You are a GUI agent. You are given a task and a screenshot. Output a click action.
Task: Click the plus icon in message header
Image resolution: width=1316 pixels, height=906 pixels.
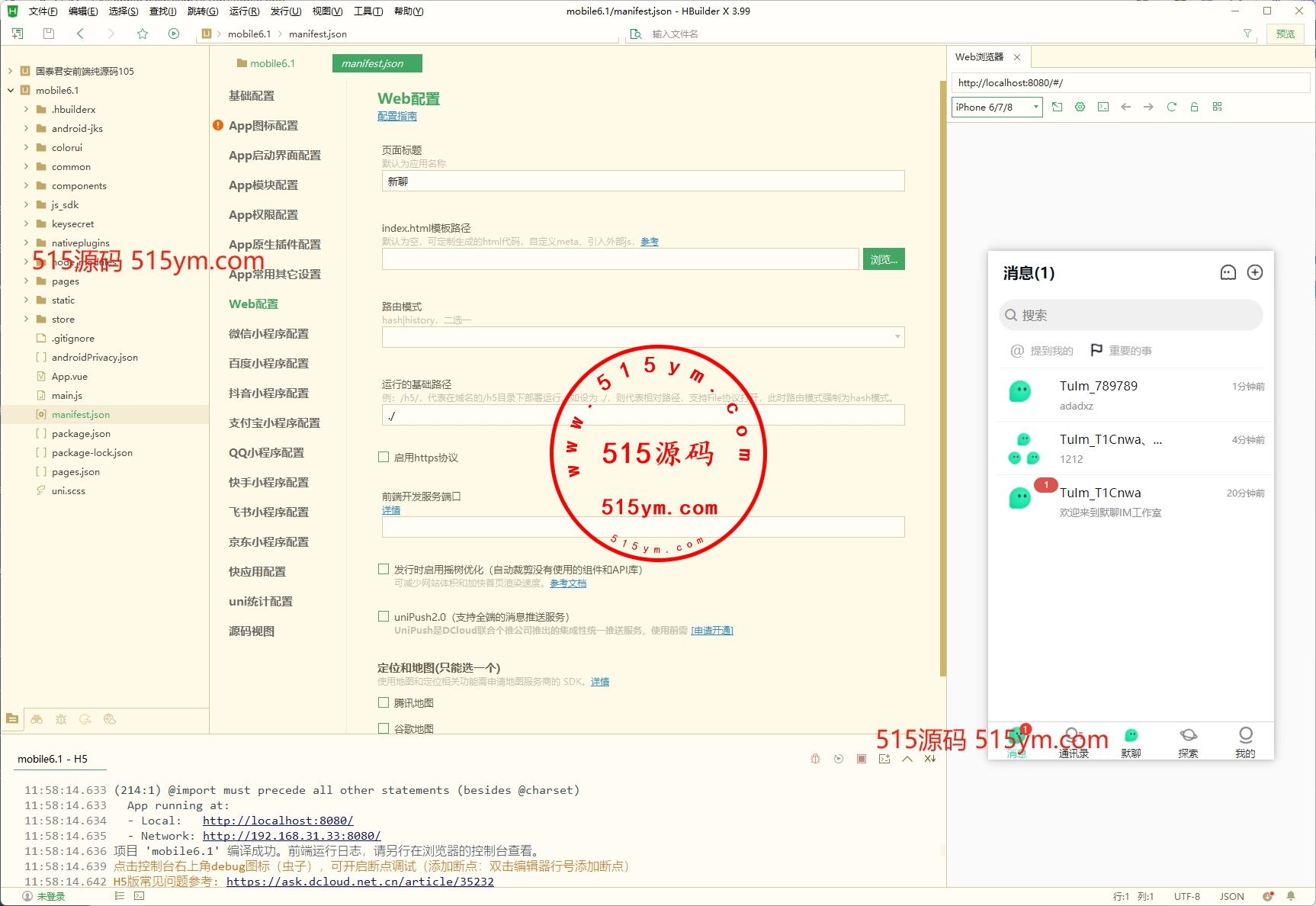click(1254, 273)
